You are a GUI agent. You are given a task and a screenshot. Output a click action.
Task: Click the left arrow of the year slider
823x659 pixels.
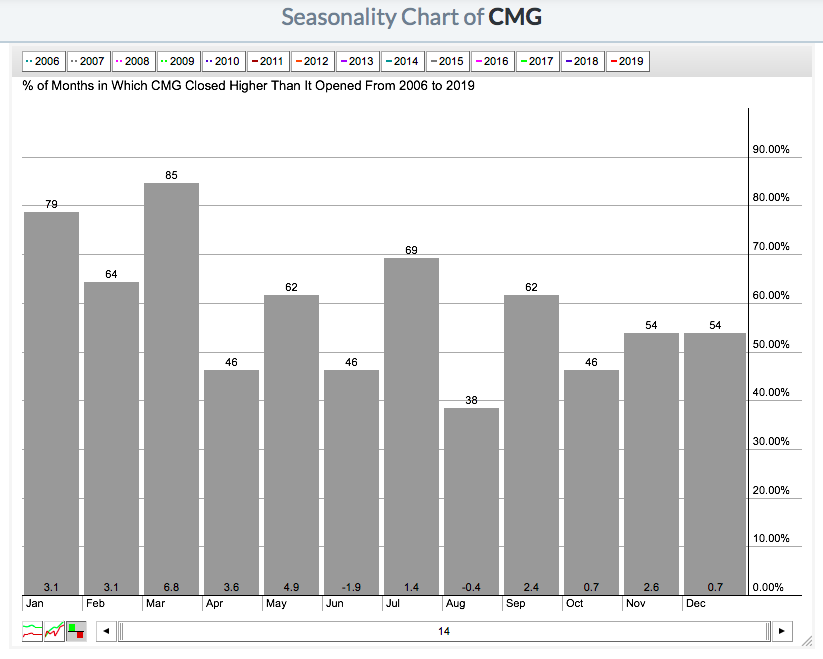pos(103,631)
